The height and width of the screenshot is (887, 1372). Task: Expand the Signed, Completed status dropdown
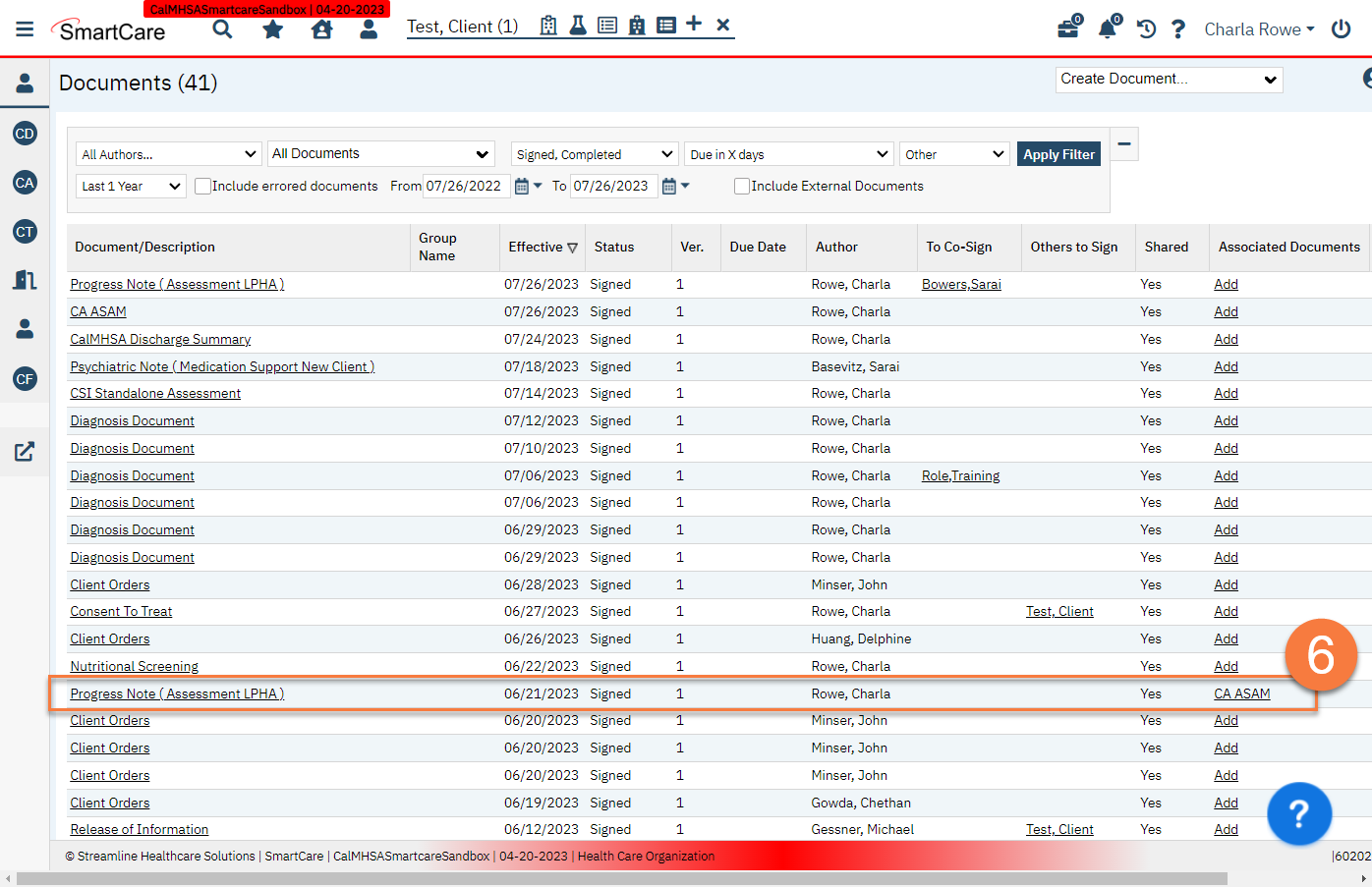pos(595,154)
